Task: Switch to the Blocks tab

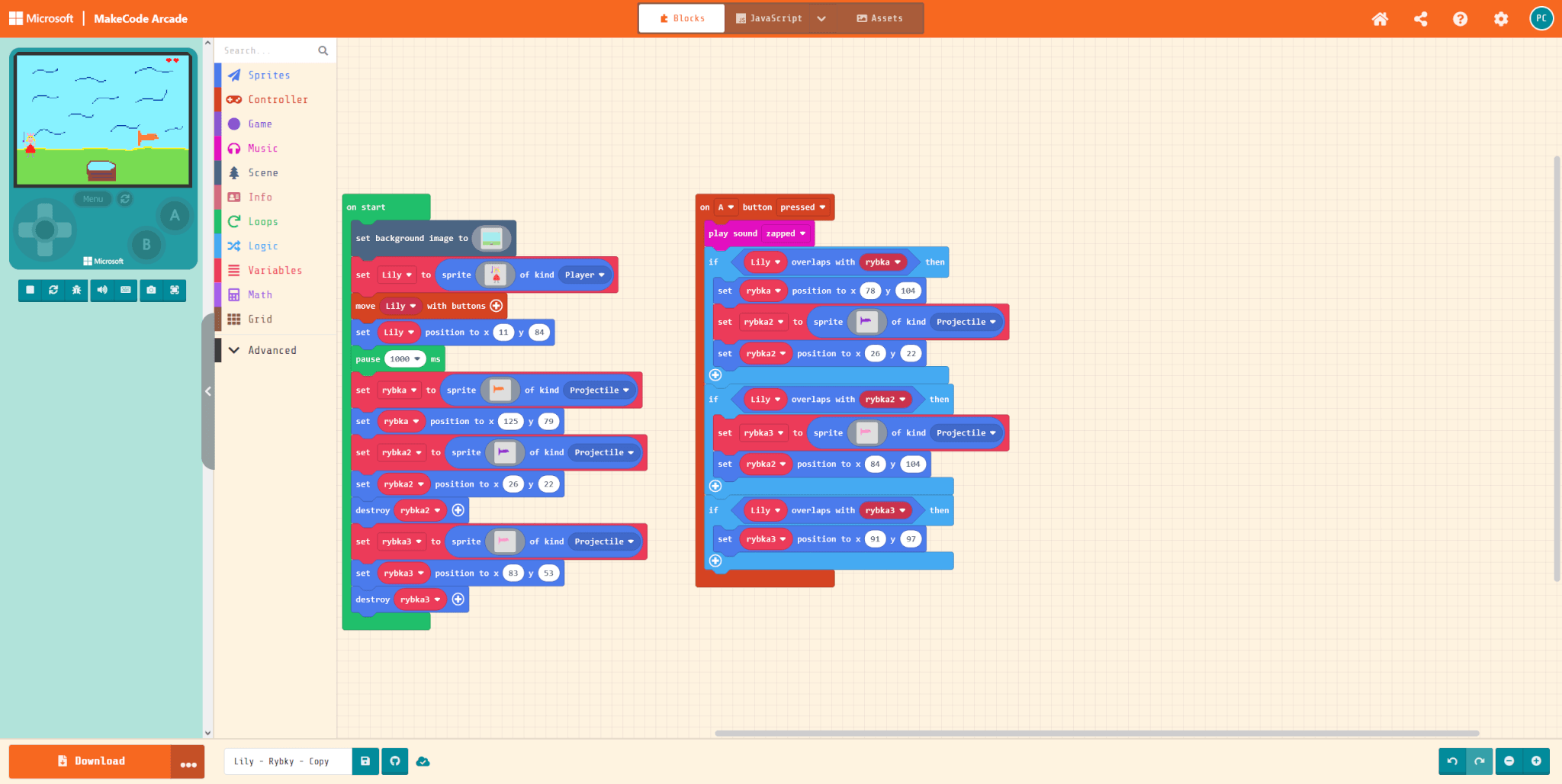Action: [682, 18]
